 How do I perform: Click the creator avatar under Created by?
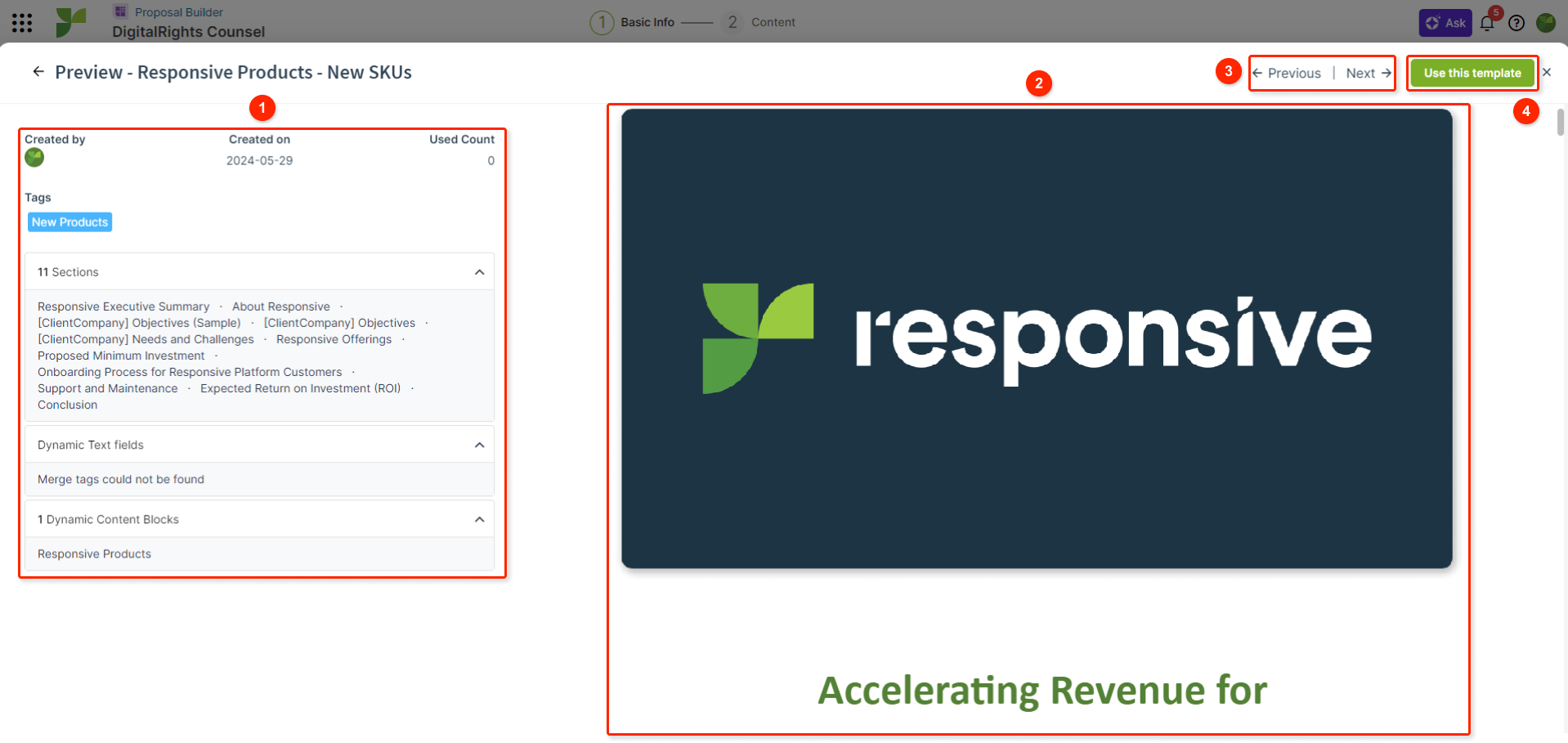click(34, 158)
